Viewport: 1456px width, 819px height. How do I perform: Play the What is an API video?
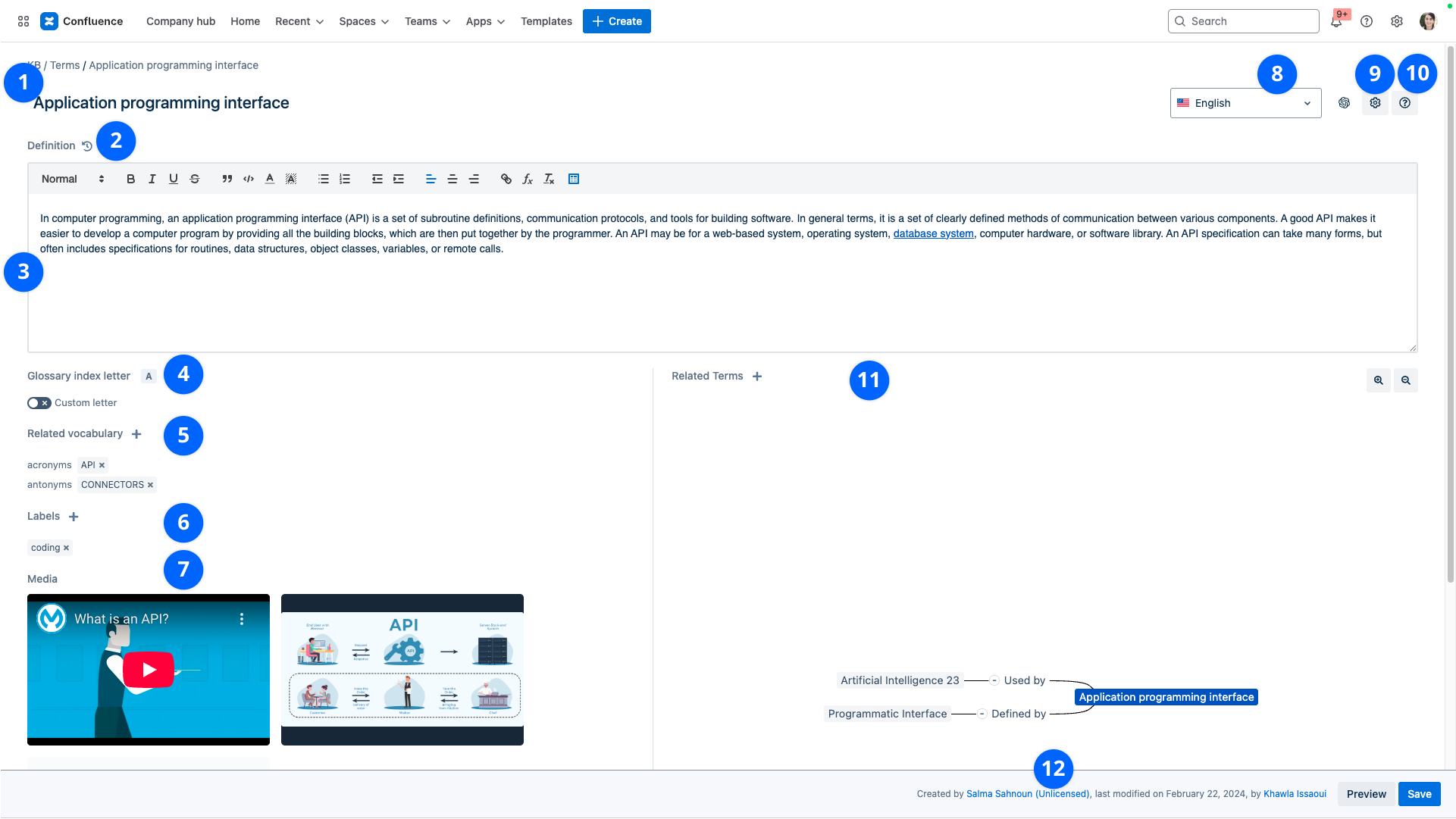point(149,670)
